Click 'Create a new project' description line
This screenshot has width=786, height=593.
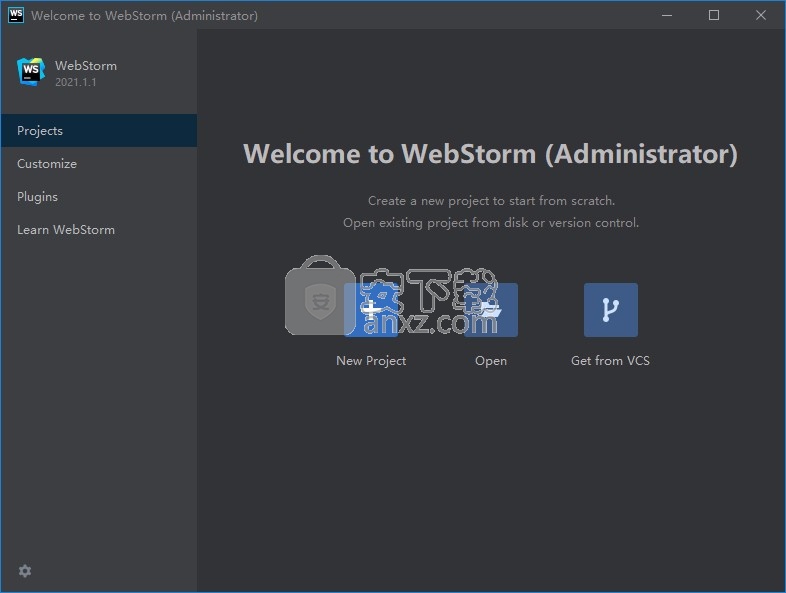pos(491,201)
